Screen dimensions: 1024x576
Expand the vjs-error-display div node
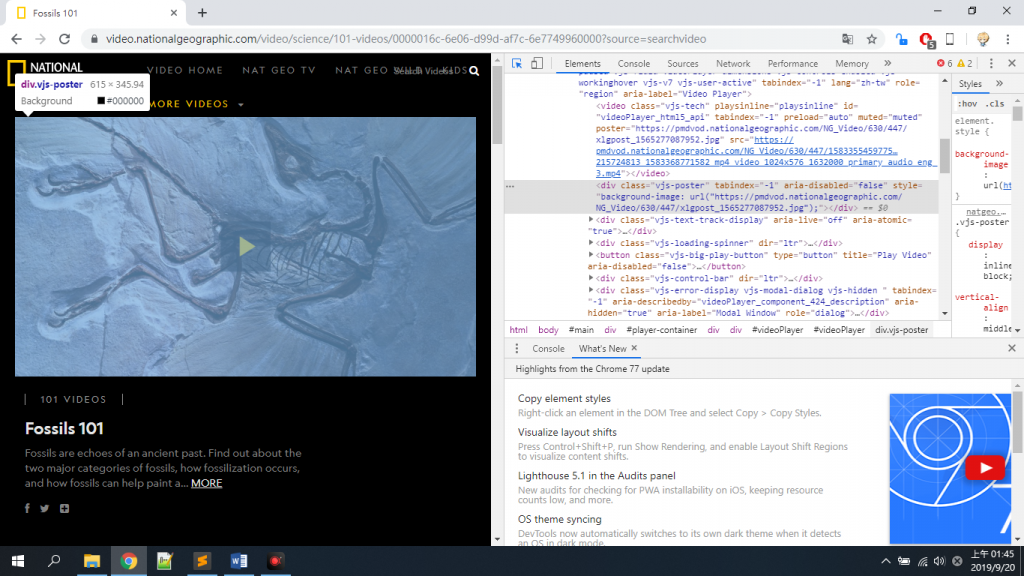[x=591, y=290]
